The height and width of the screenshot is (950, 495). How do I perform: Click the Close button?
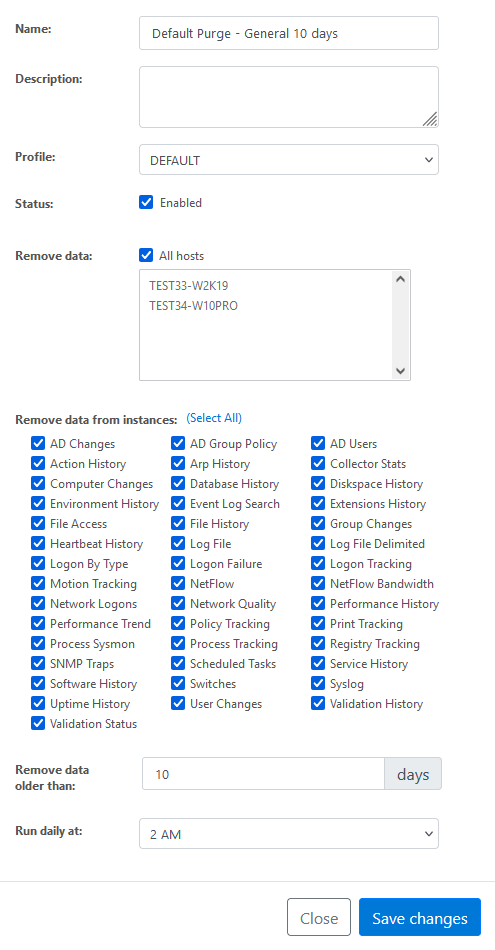tap(319, 917)
